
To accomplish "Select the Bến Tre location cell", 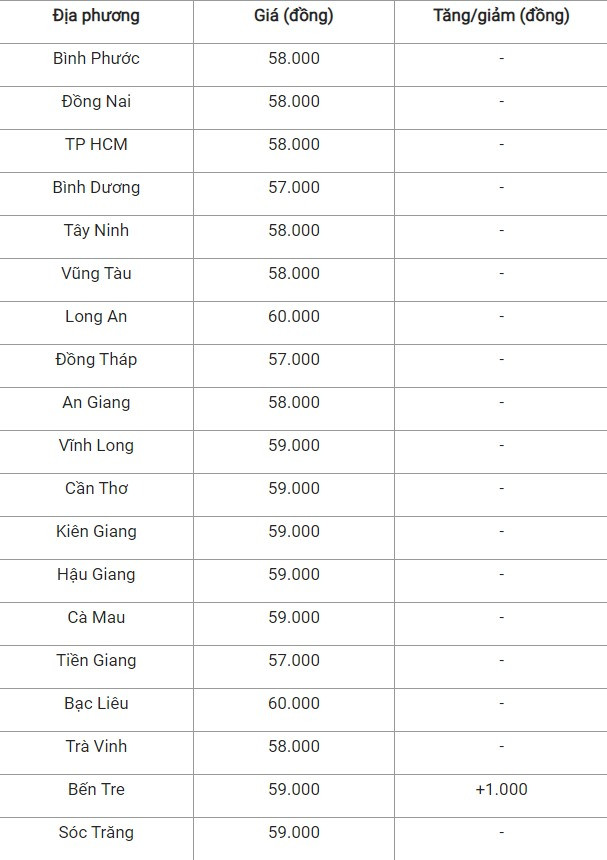I will coord(96,789).
